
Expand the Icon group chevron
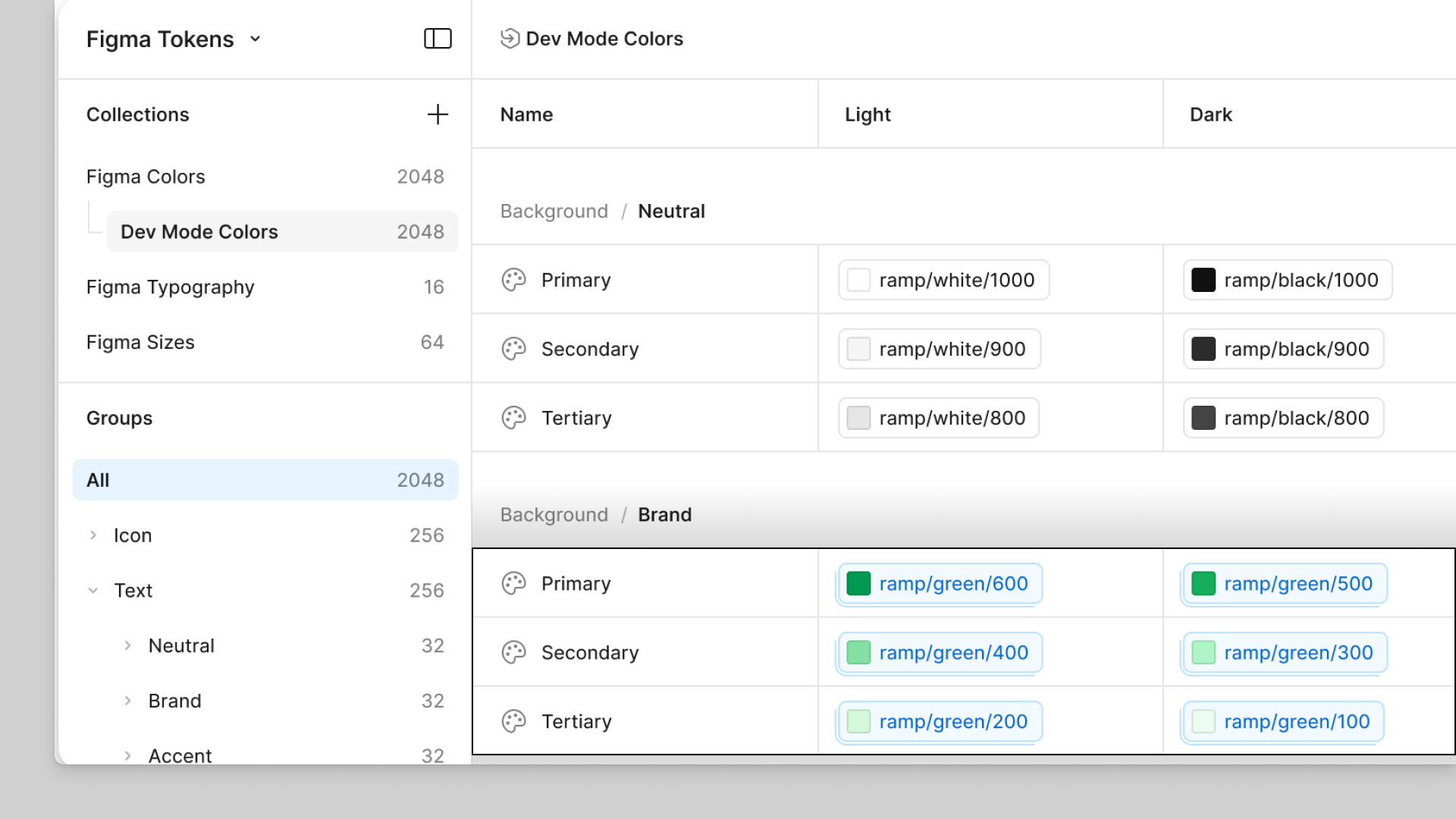(93, 535)
